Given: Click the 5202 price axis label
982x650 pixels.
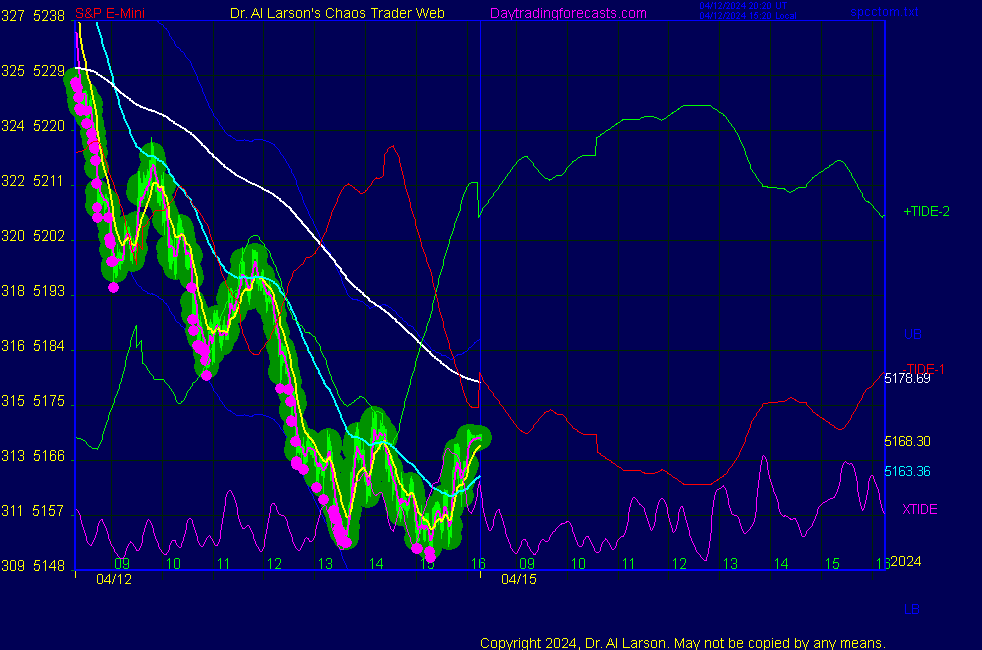Looking at the screenshot, I should coord(49,236).
